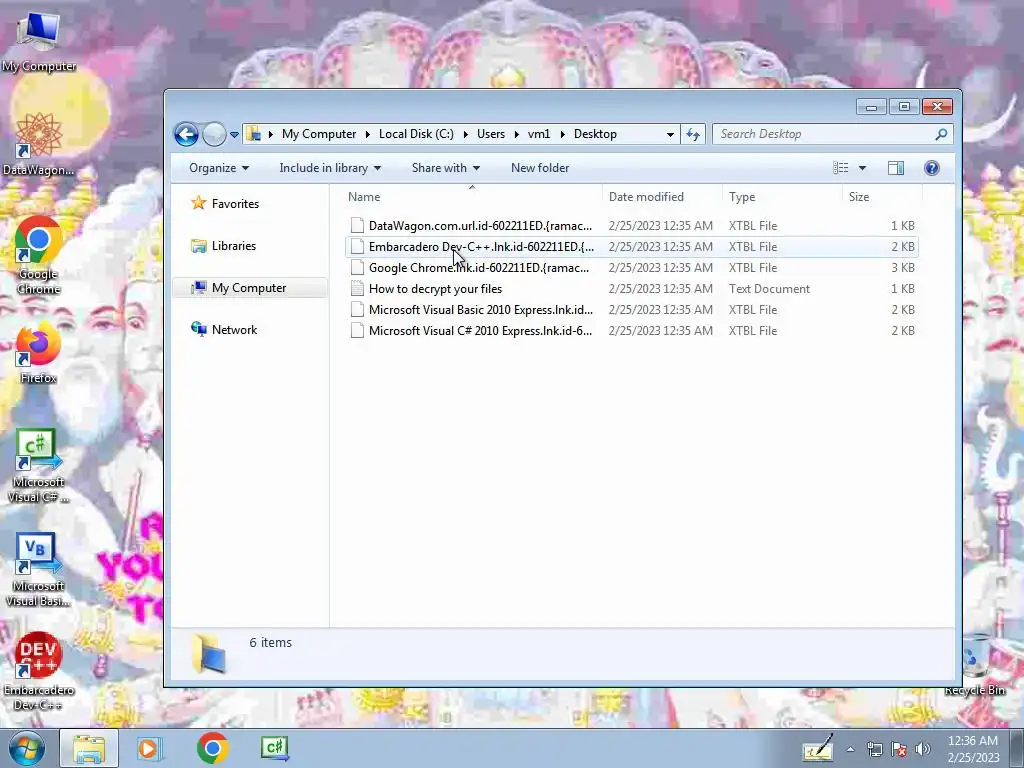Sort by the Name column header
The width and height of the screenshot is (1024, 768).
472,197
